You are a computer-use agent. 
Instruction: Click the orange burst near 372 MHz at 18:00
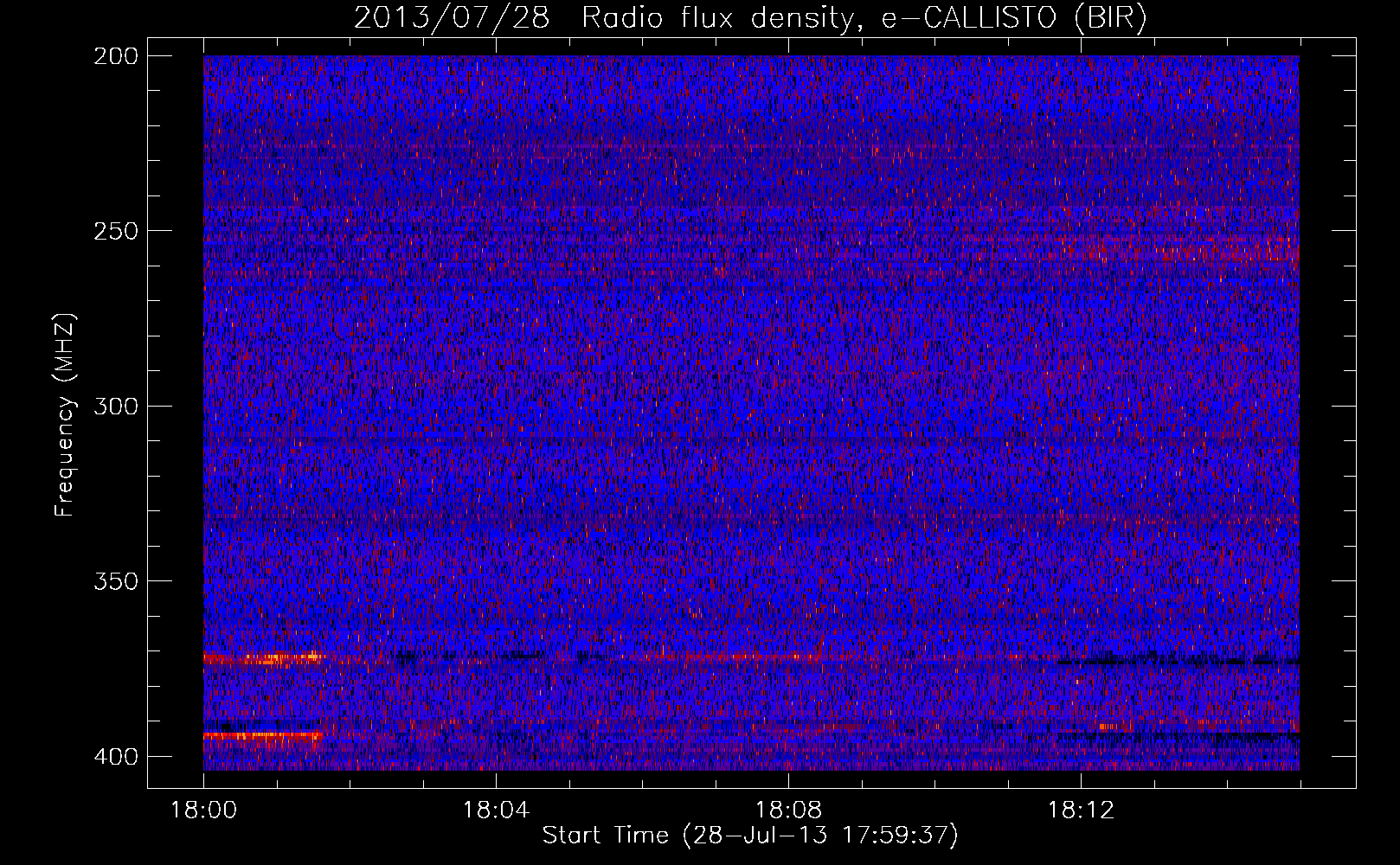click(x=265, y=658)
